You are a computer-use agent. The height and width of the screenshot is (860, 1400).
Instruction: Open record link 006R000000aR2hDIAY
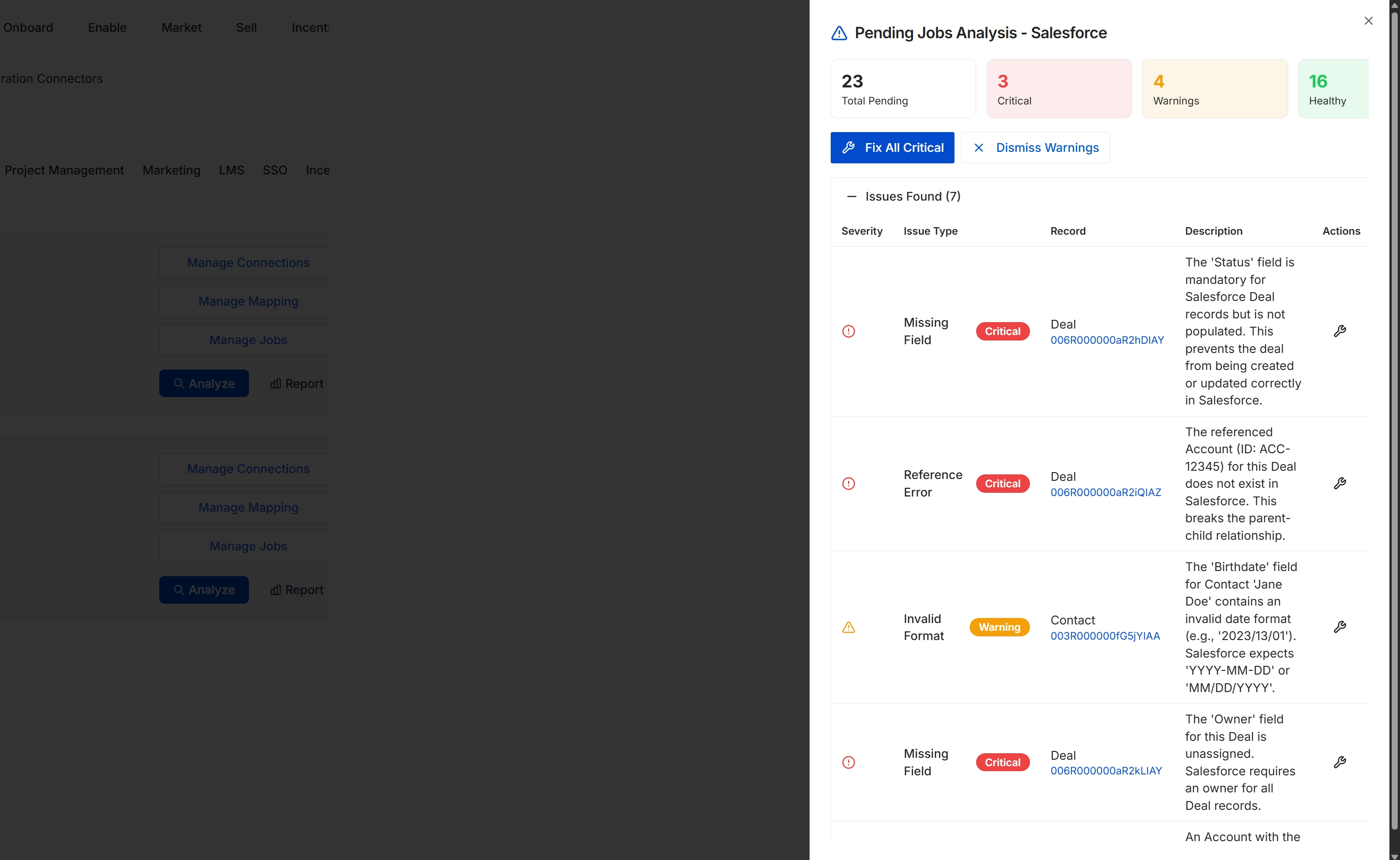point(1107,340)
